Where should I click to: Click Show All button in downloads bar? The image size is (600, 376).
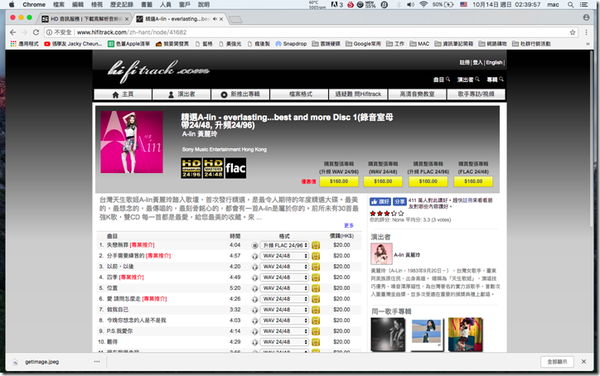557,362
